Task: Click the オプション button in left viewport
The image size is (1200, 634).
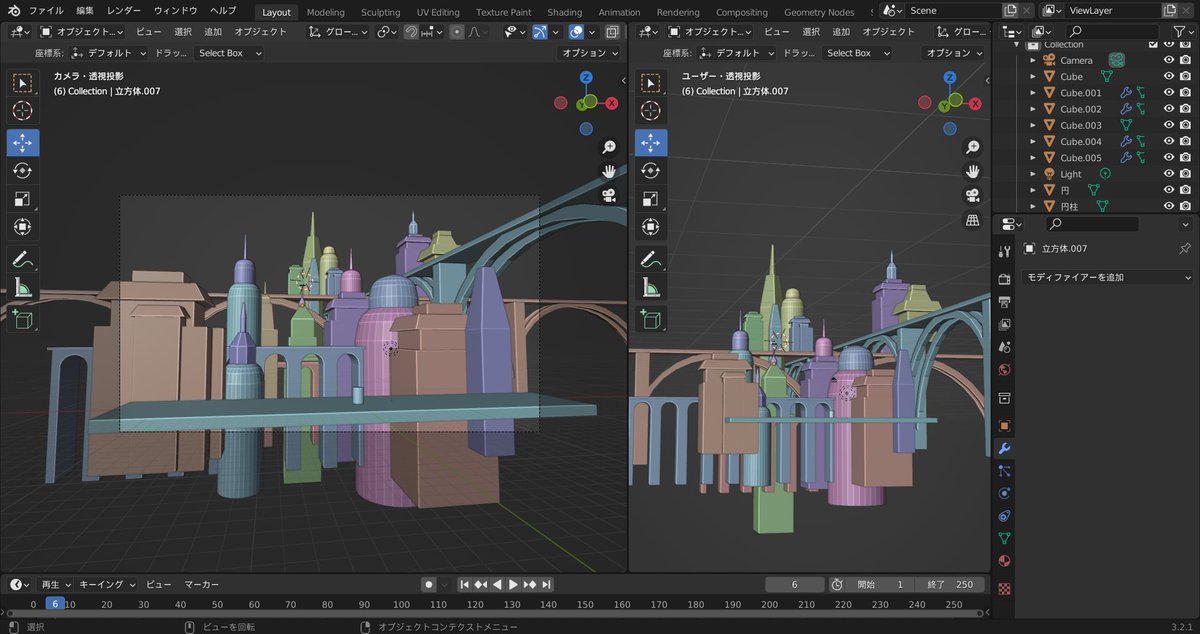Action: coord(589,53)
